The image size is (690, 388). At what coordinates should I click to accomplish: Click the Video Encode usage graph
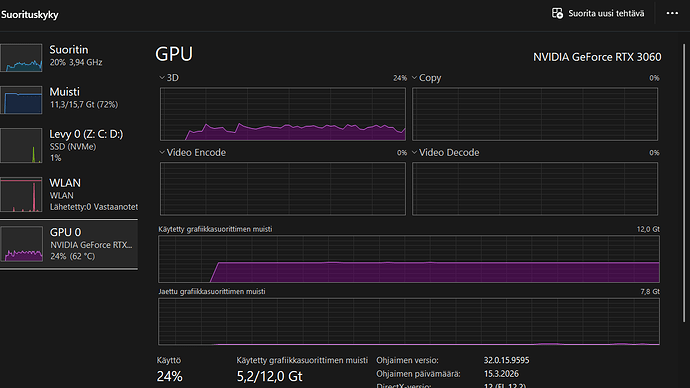click(x=283, y=189)
